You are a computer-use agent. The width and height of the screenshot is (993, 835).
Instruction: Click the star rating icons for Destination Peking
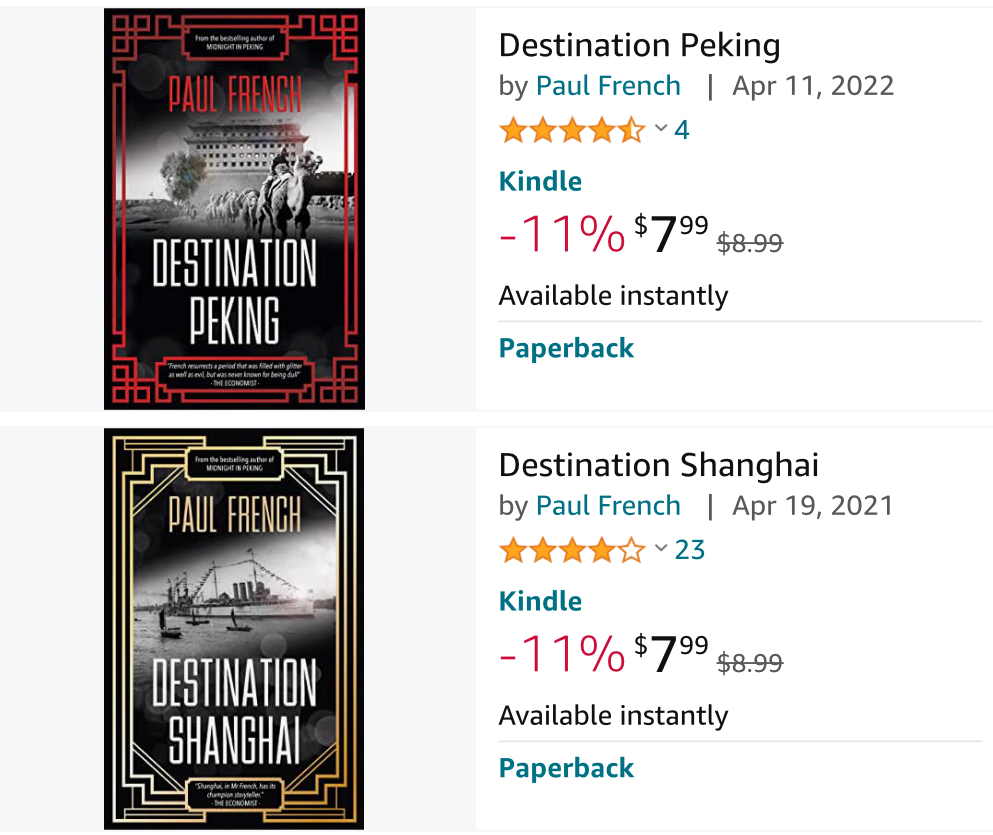tap(572, 130)
